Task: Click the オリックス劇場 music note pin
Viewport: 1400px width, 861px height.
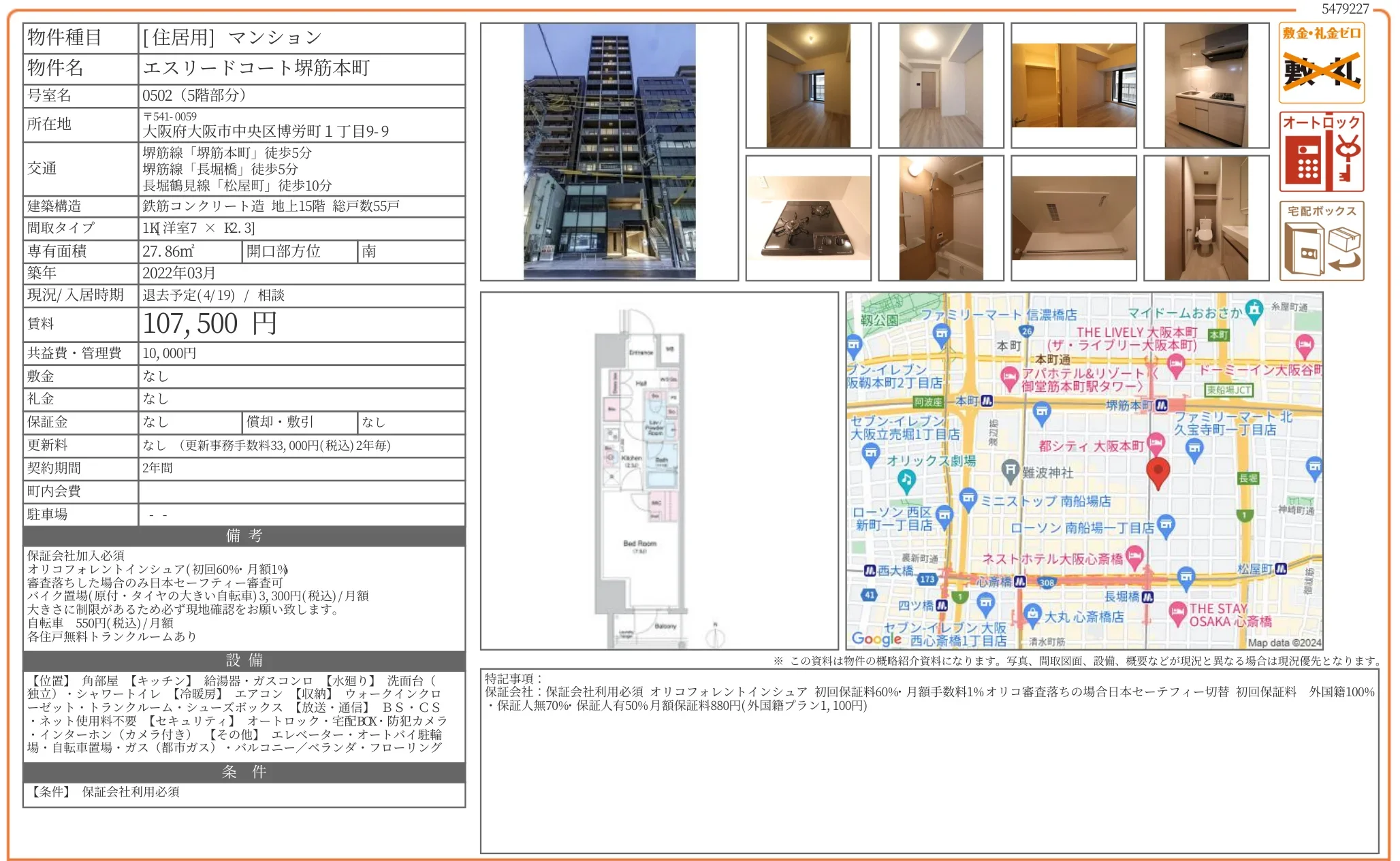Action: click(906, 479)
